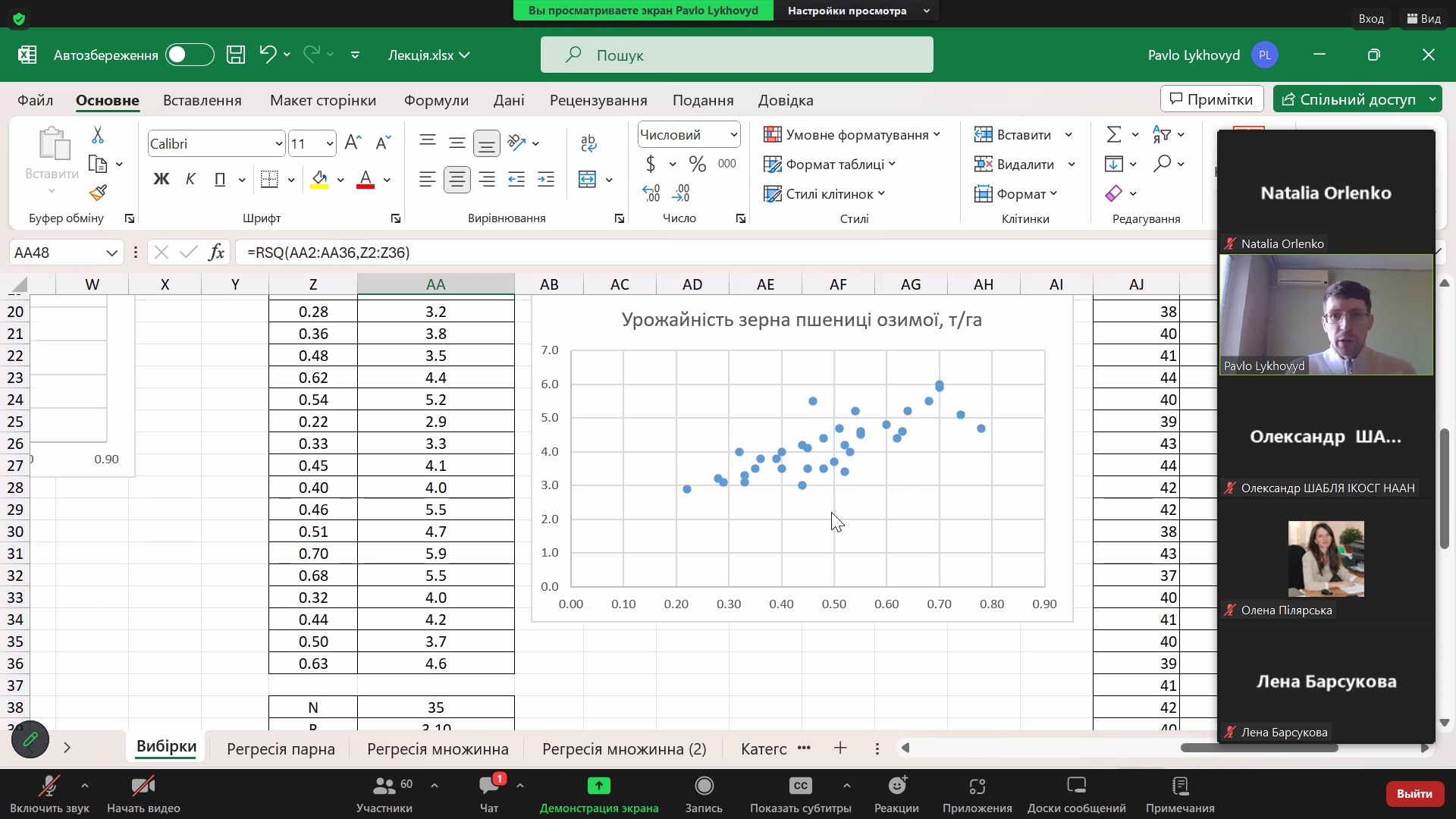Click the Save floppy disk icon
1456x819 pixels.
coord(236,55)
